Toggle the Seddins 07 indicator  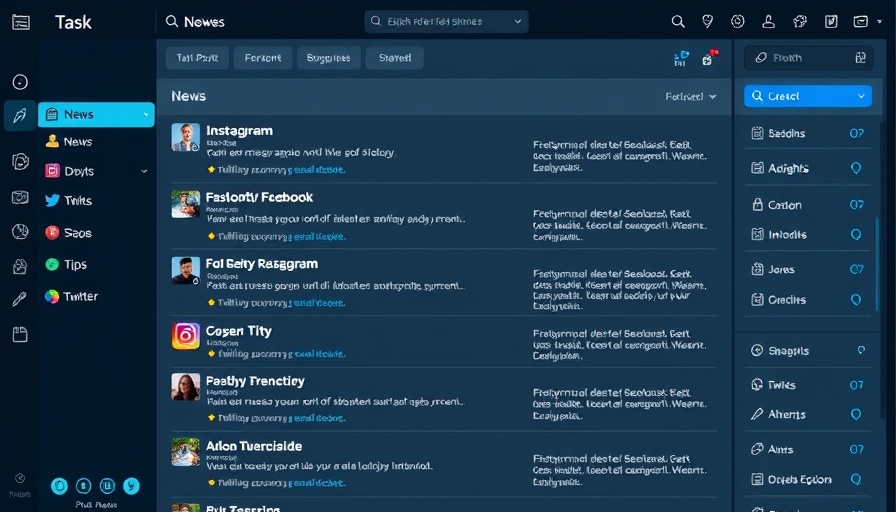coord(857,133)
